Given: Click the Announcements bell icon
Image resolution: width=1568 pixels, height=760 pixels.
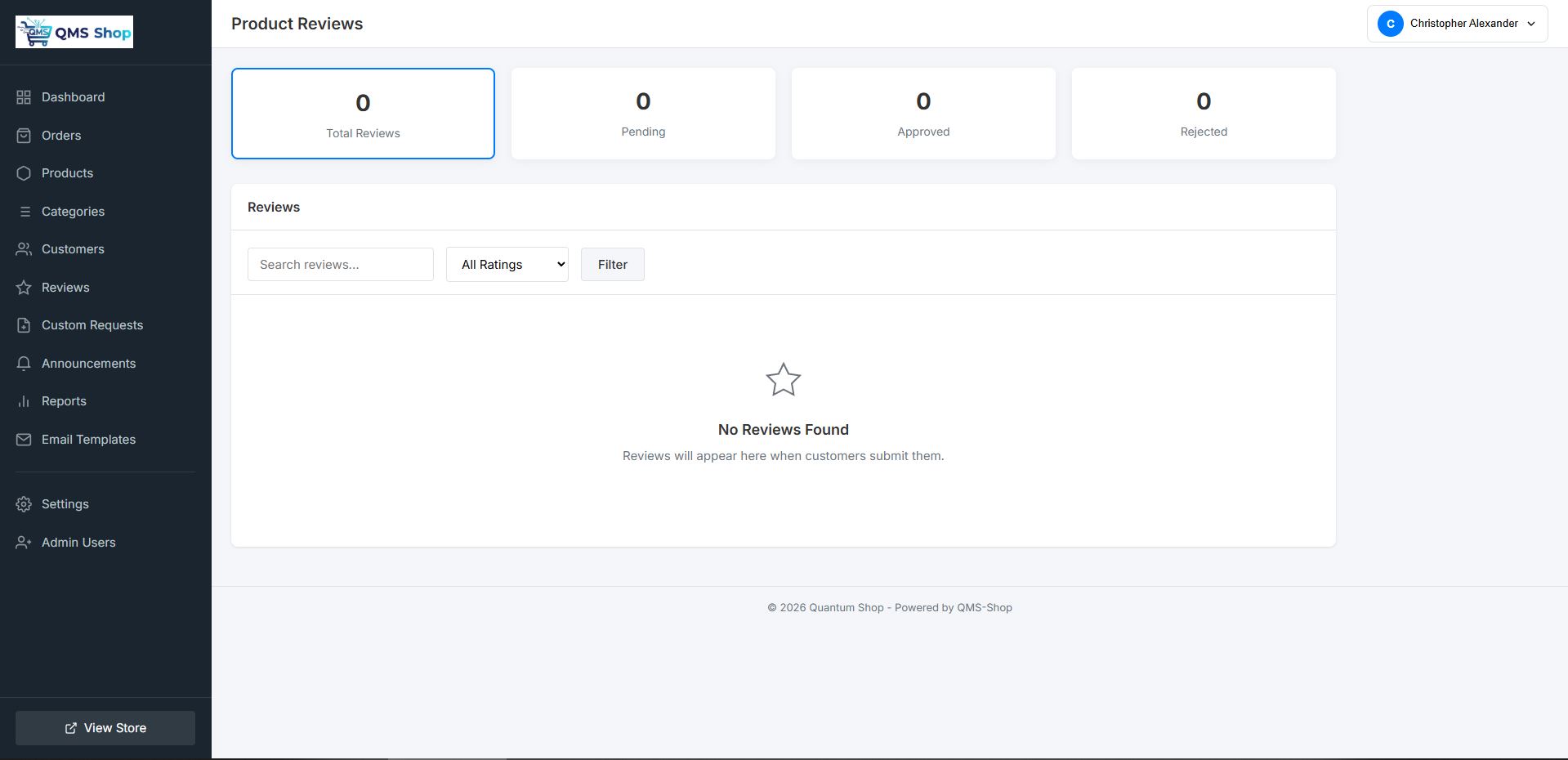Looking at the screenshot, I should tap(24, 364).
